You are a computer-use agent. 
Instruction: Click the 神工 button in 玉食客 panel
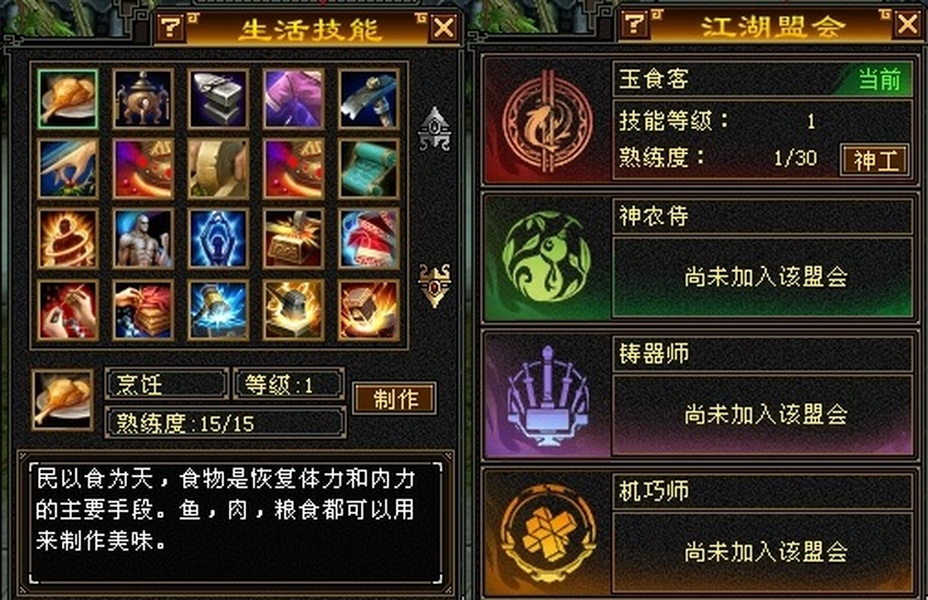(x=875, y=160)
